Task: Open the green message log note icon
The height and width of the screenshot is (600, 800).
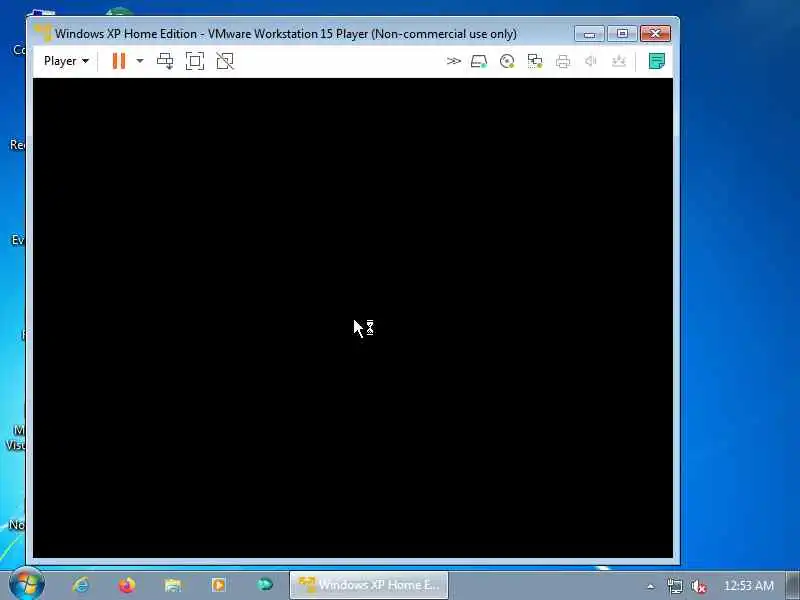Action: [x=657, y=61]
